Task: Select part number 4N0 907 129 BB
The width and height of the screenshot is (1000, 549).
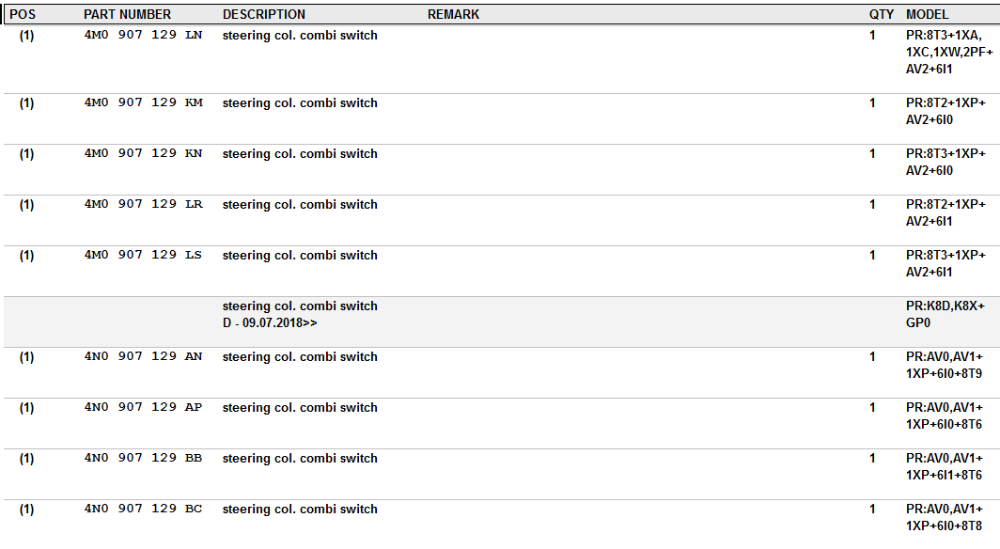Action: [x=143, y=458]
